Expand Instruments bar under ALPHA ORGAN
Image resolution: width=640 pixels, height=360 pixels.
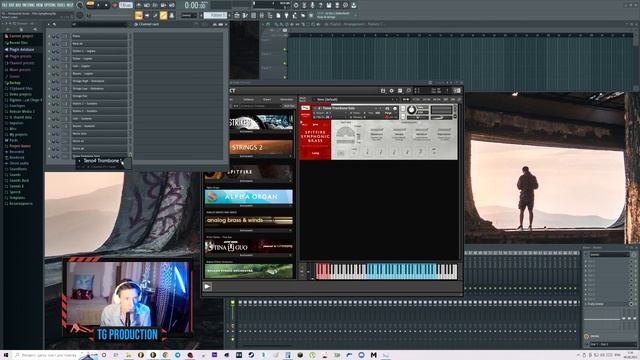[249, 206]
